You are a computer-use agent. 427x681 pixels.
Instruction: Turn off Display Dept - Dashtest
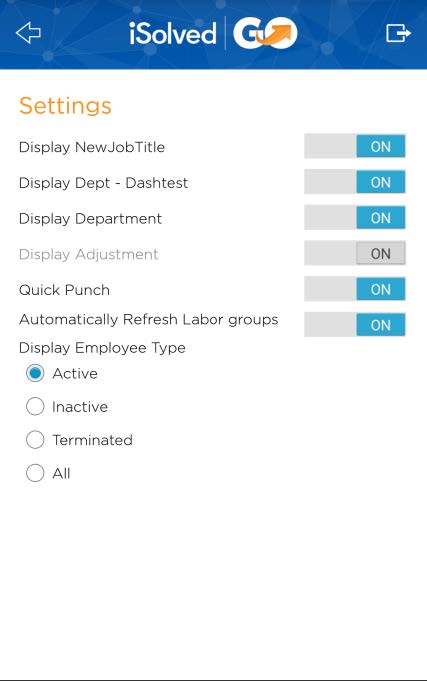click(354, 182)
